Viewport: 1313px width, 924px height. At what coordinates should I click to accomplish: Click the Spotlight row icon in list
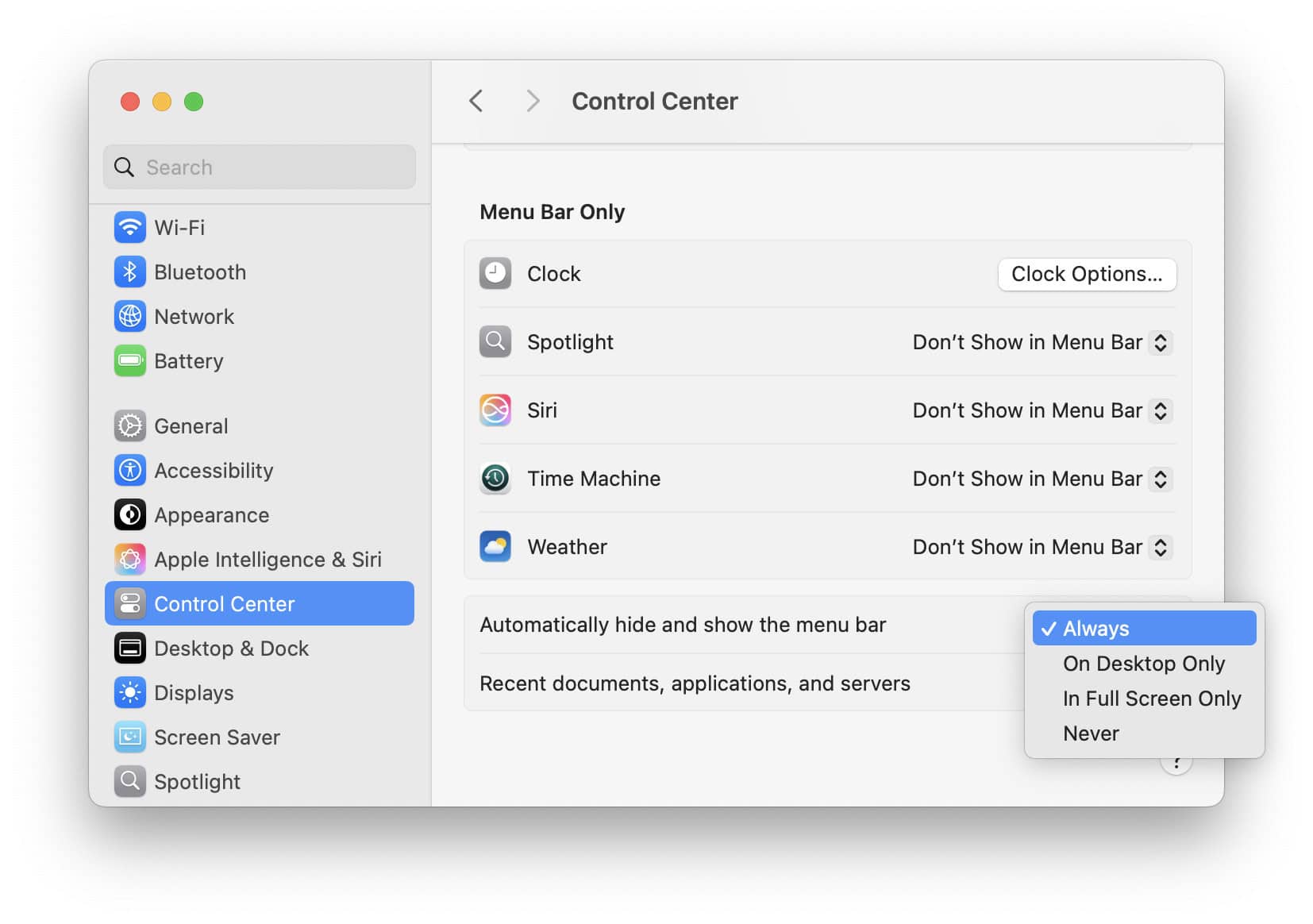(x=495, y=341)
